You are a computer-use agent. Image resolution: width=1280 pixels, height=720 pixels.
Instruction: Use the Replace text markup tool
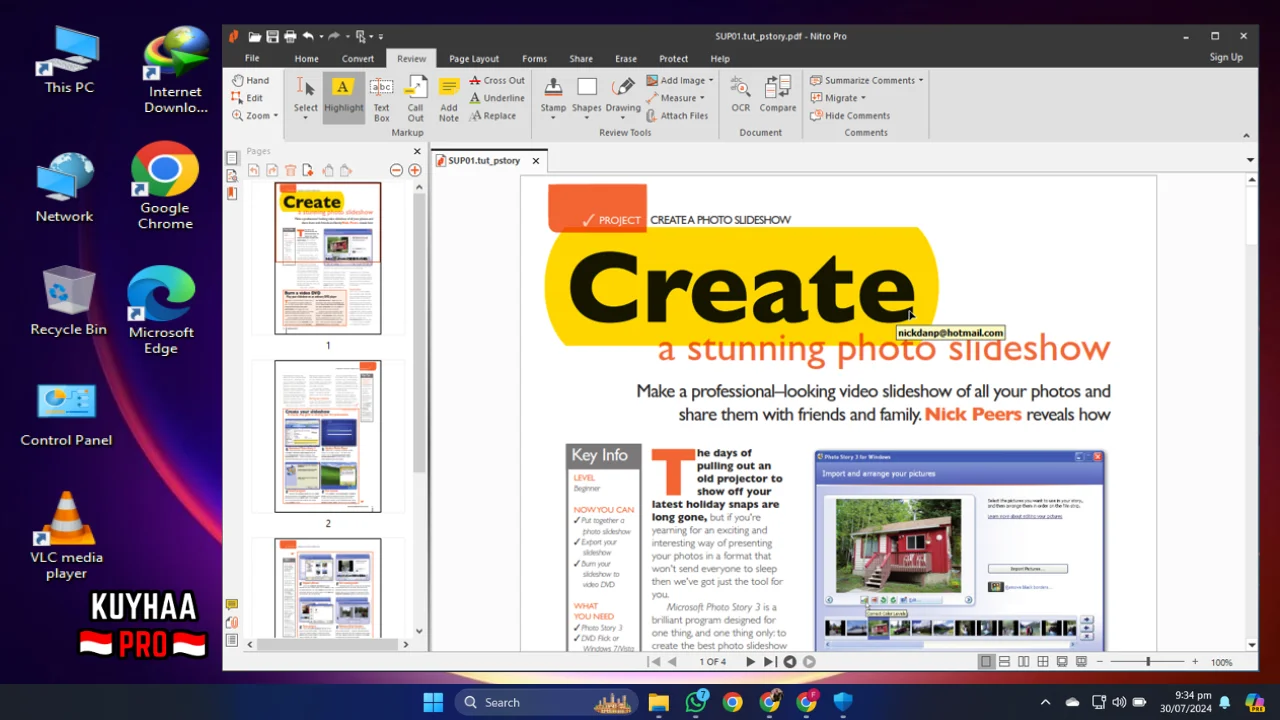click(x=492, y=116)
